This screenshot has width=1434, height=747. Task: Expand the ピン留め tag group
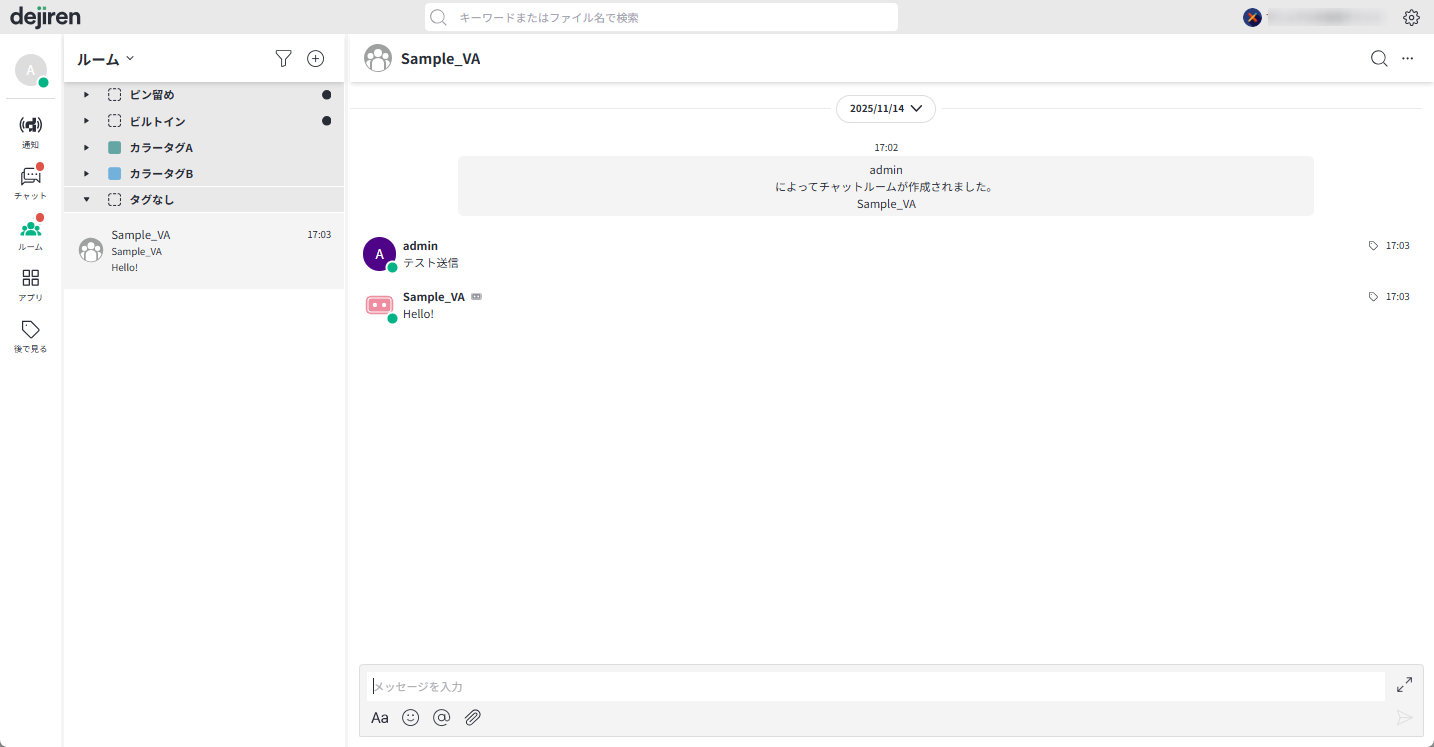tap(86, 95)
